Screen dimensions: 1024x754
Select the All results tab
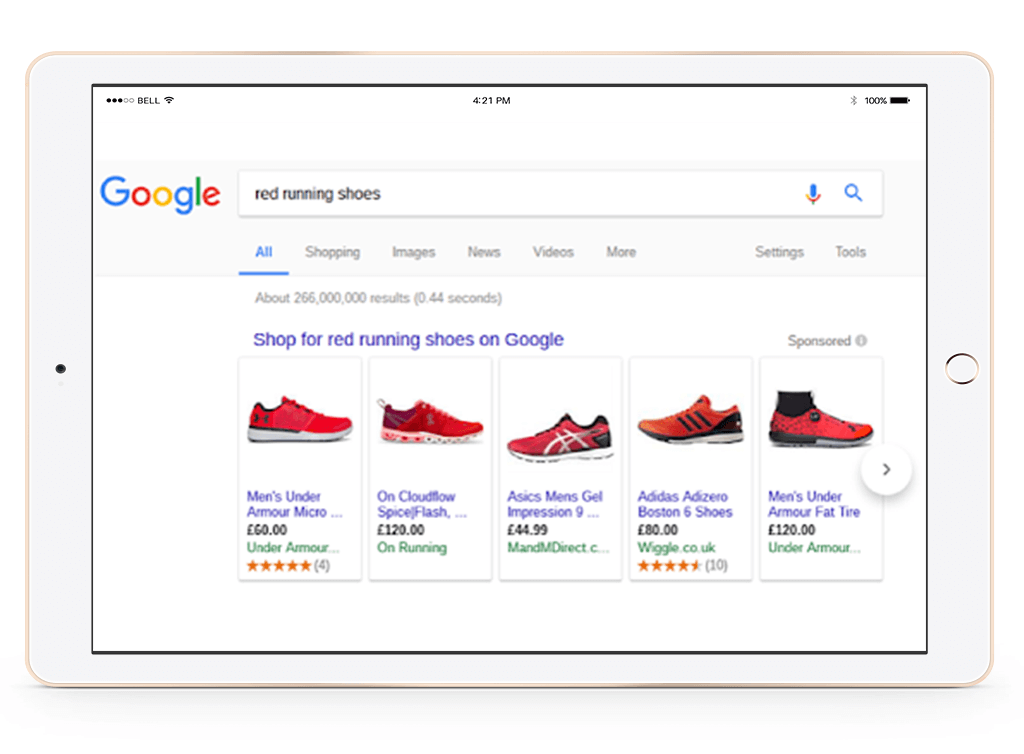pos(264,252)
